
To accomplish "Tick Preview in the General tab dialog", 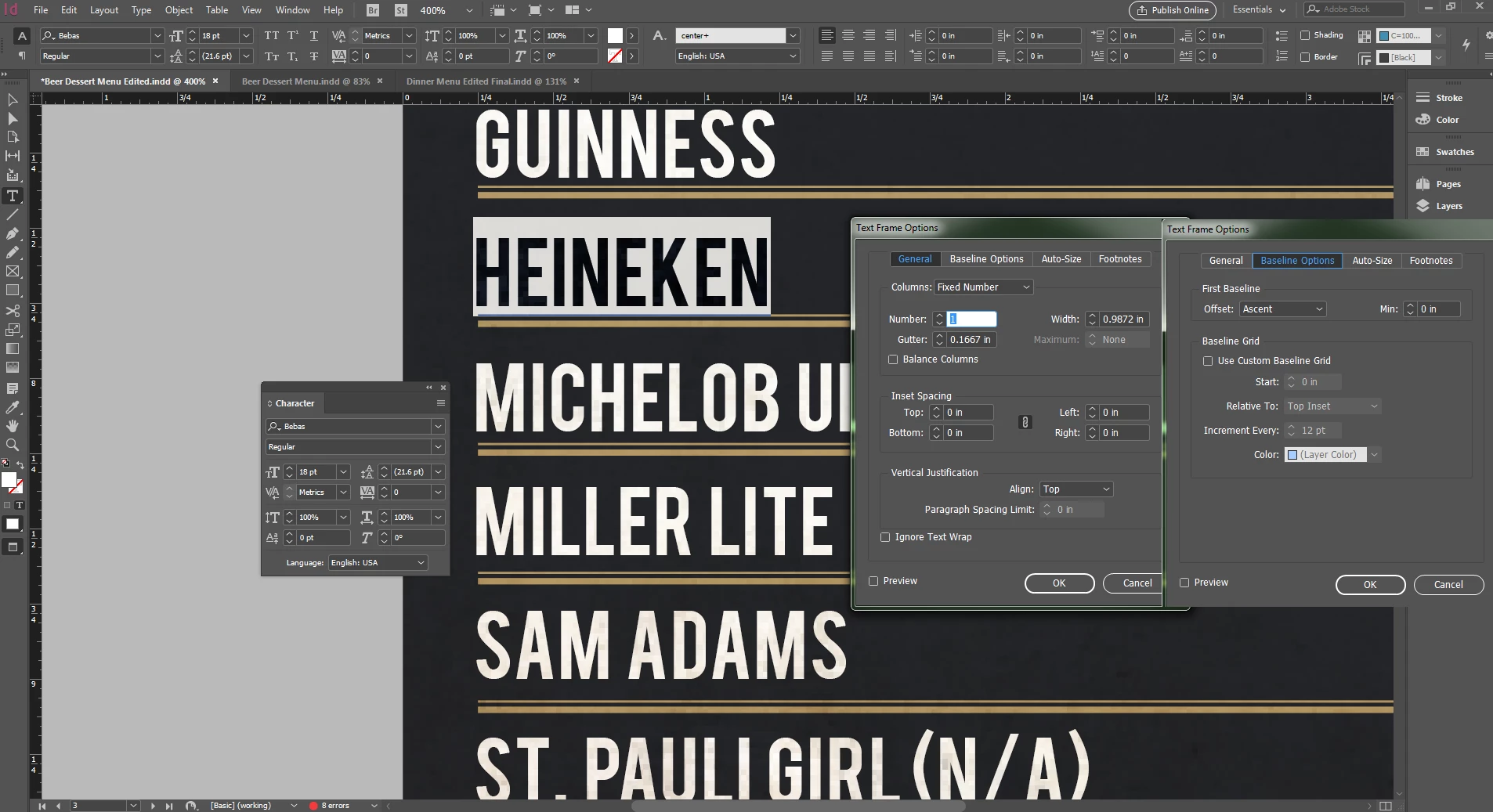I will tap(873, 581).
